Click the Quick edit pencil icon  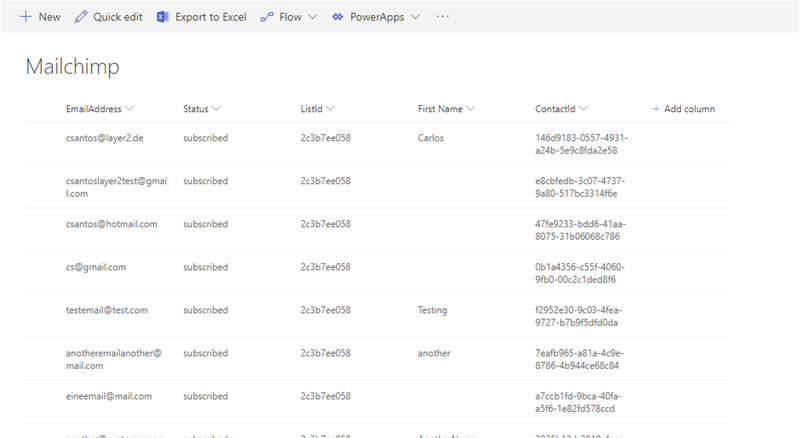point(81,17)
